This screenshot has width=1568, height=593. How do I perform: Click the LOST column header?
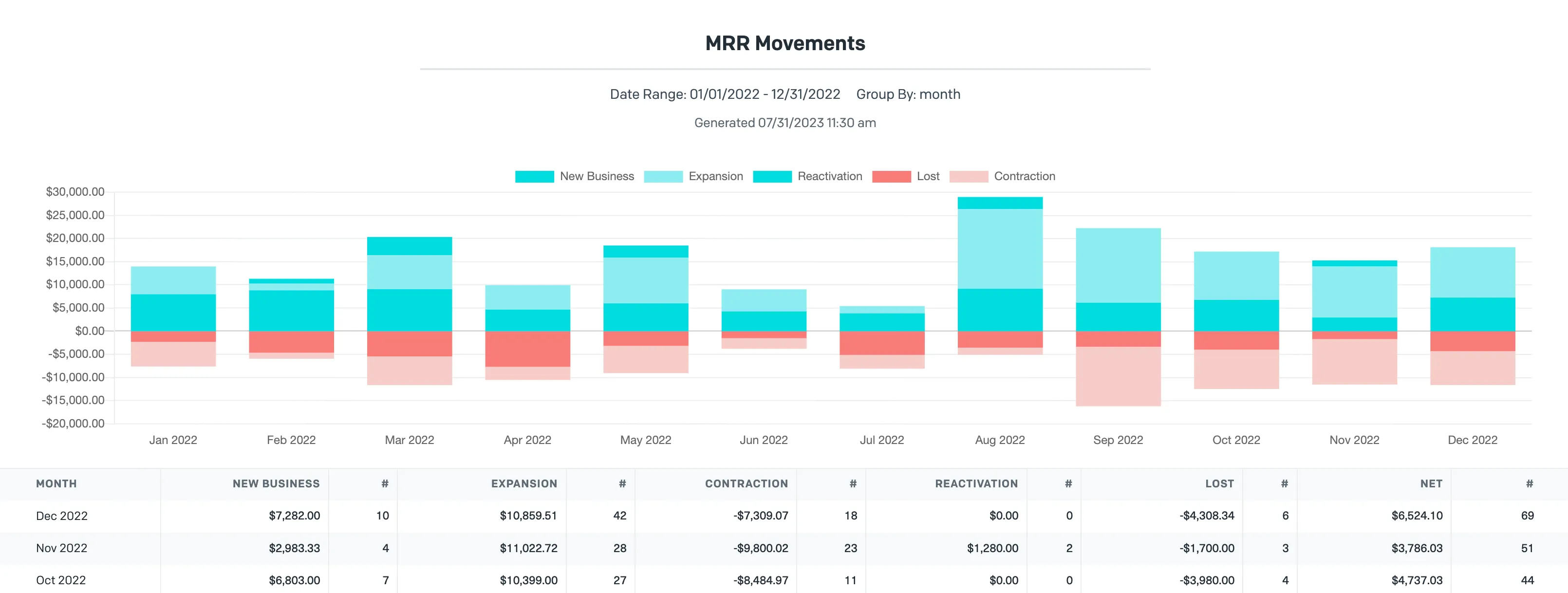[1220, 483]
